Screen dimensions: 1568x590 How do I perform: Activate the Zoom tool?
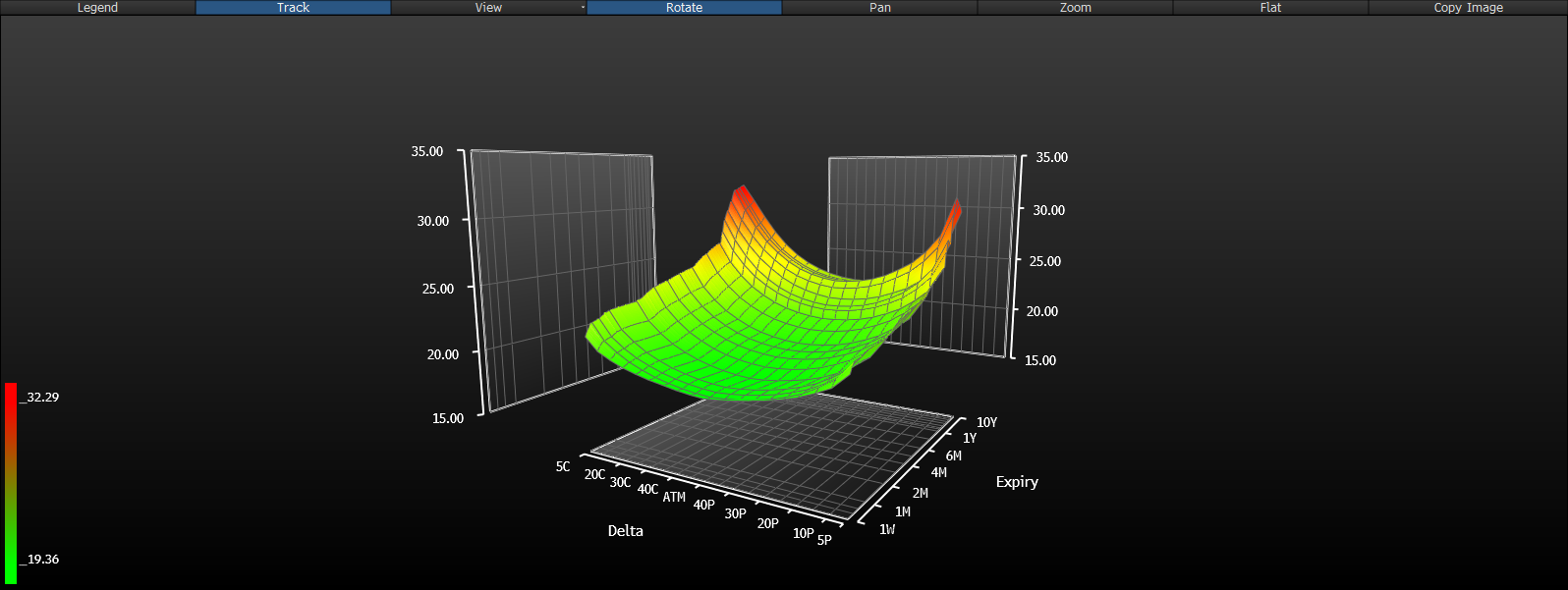1075,7
